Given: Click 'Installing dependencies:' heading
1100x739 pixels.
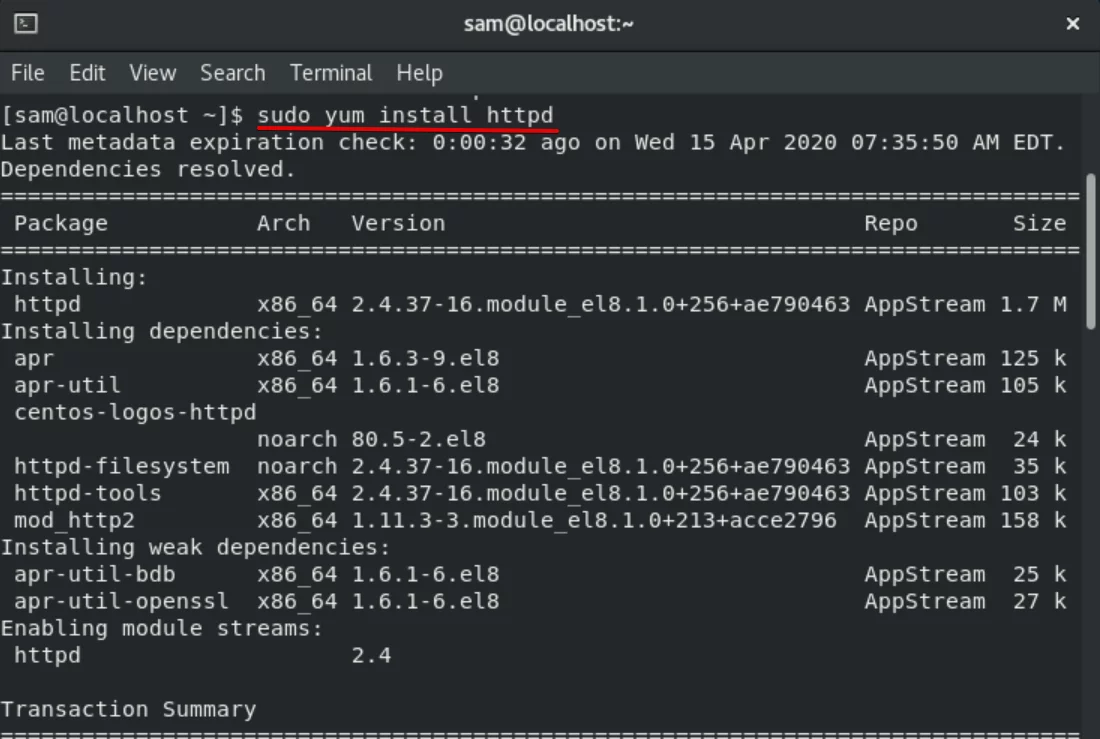Looking at the screenshot, I should click(162, 331).
